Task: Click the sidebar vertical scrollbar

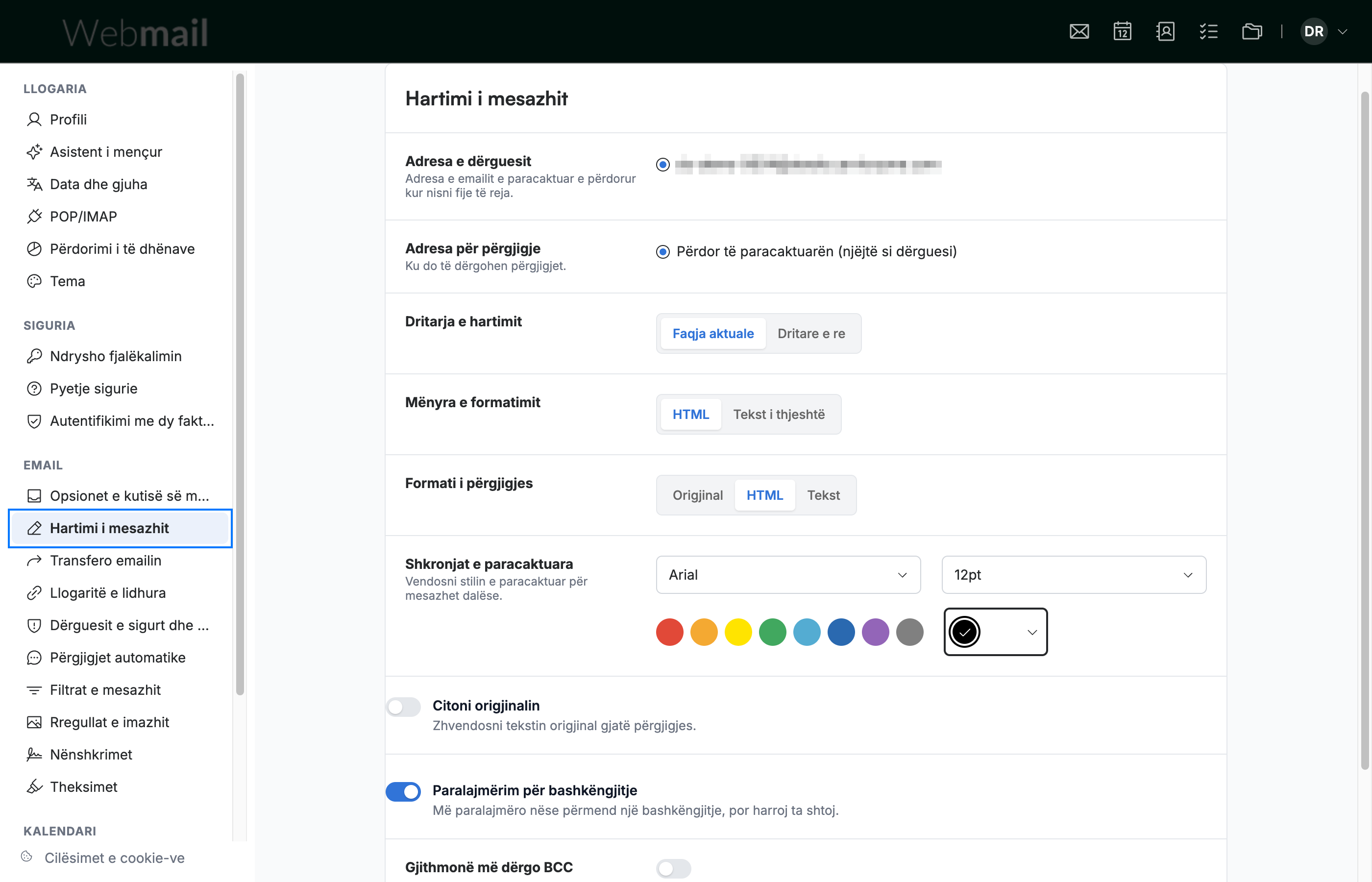Action: [x=240, y=384]
